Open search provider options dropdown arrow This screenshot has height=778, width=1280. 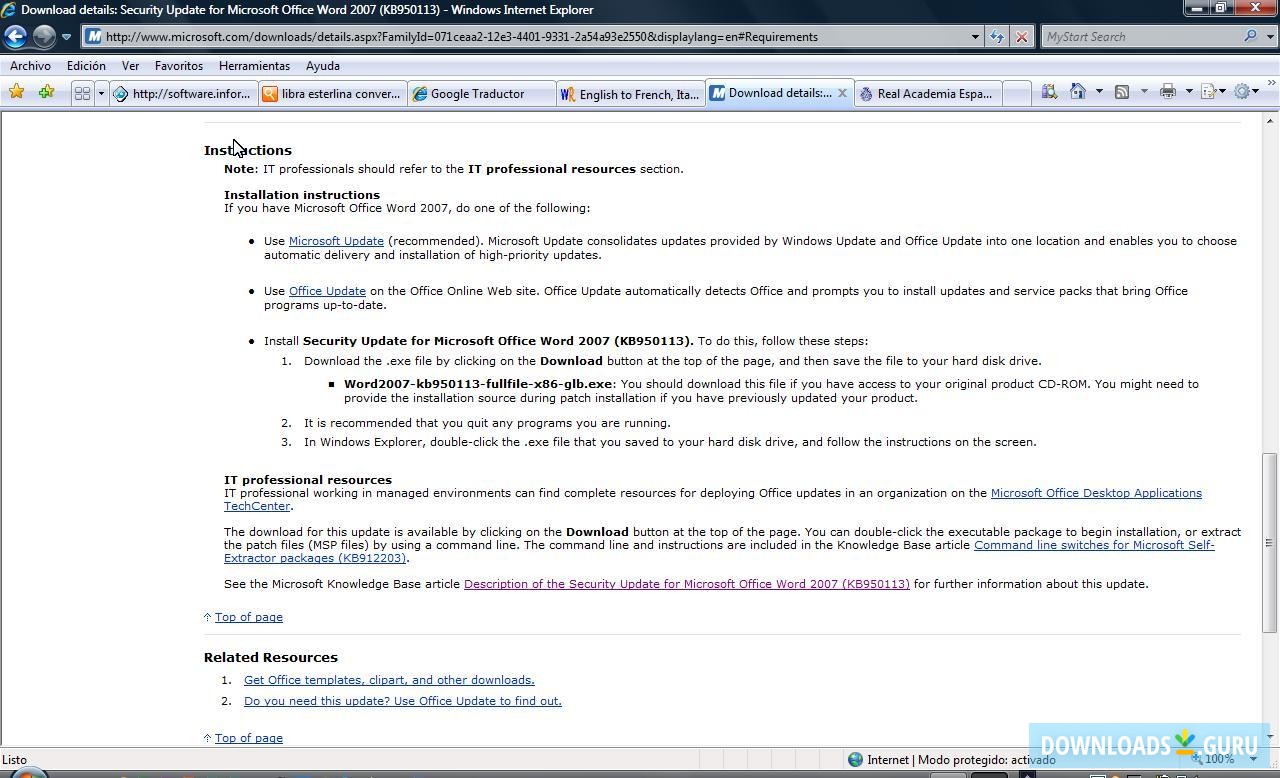[1269, 37]
